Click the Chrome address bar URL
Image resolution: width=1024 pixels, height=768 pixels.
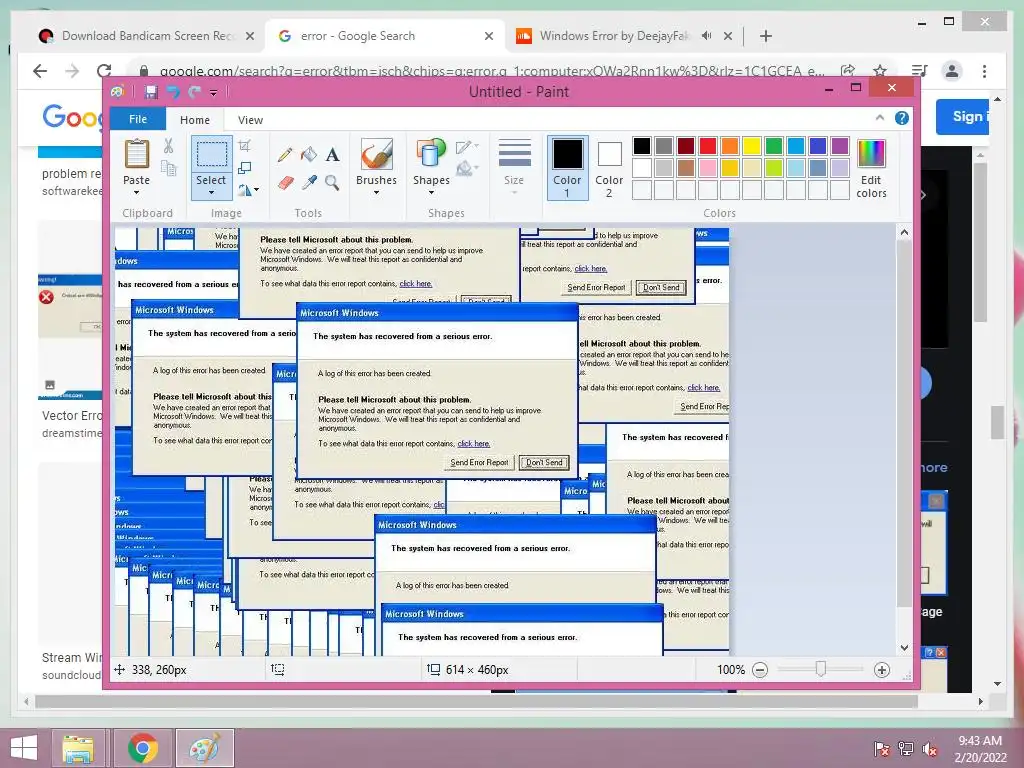point(492,71)
